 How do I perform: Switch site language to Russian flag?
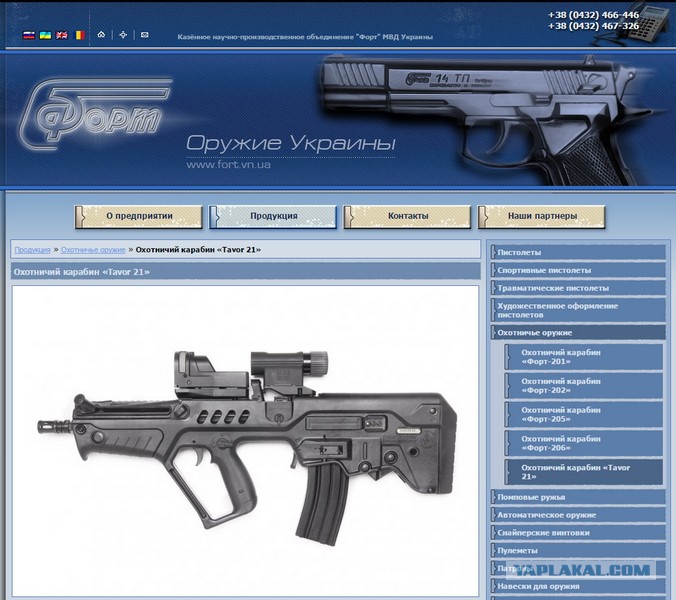(29, 35)
